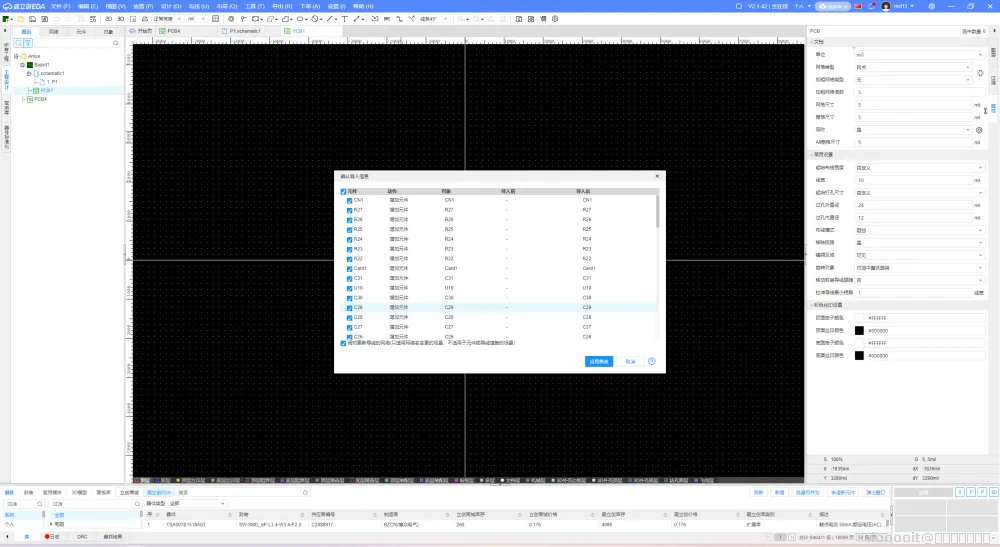This screenshot has height=547, width=1000.
Task: Click the notification bell icon
Action: (x=871, y=6)
